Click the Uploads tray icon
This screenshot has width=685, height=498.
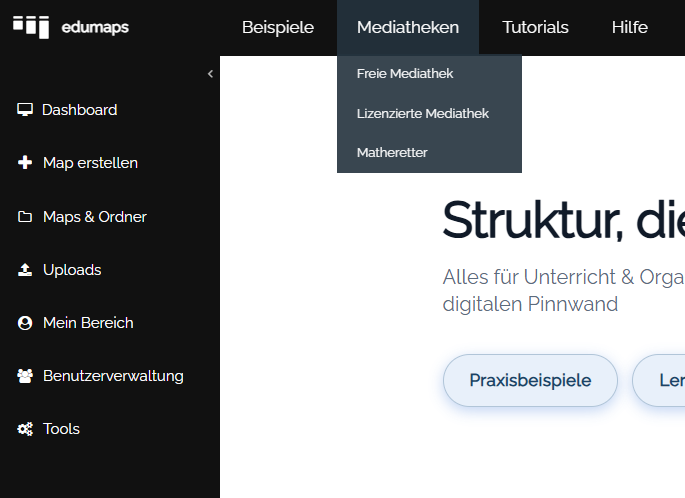25,270
